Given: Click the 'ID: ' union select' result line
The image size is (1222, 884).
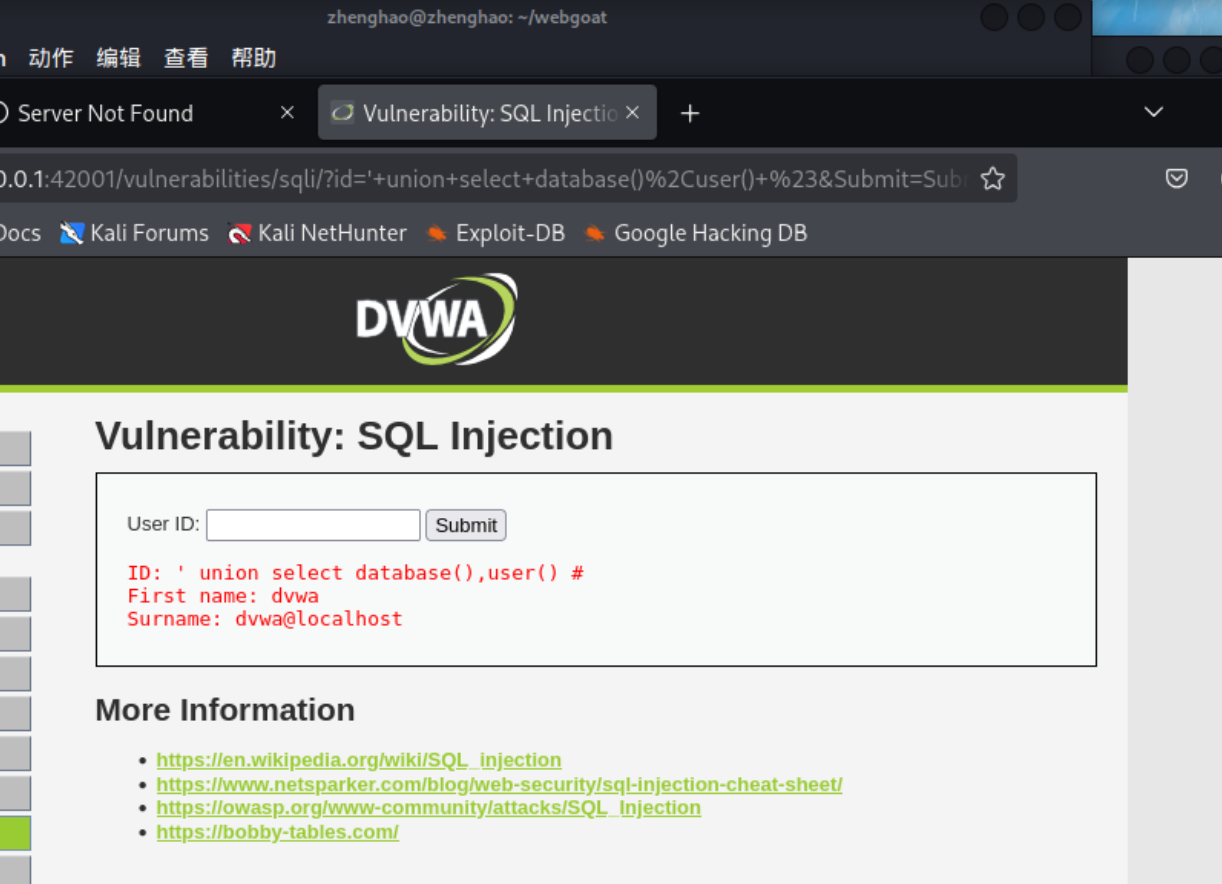Looking at the screenshot, I should click(355, 573).
